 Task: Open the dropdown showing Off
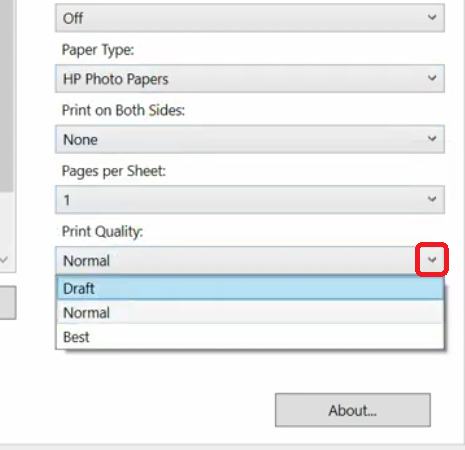(250, 18)
